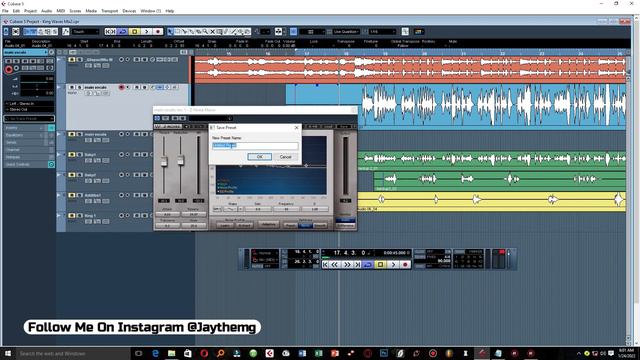The height and width of the screenshot is (360, 640).
Task: Toggle Cycle in the top toolbar
Action: point(122,31)
